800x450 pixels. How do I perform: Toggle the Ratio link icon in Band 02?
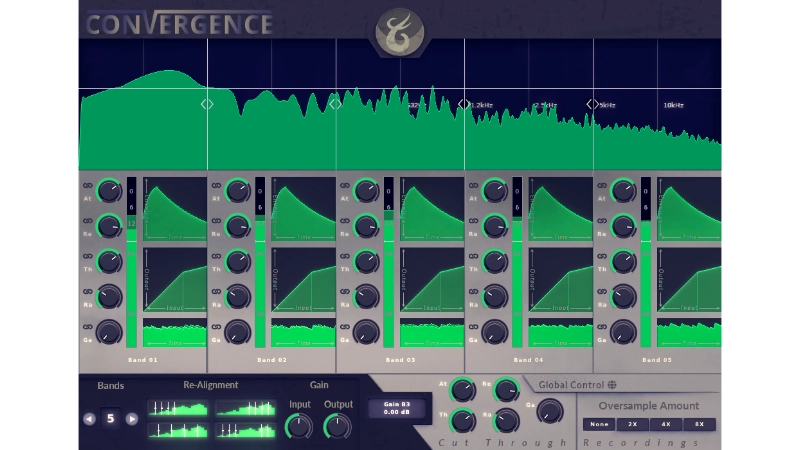(x=216, y=291)
